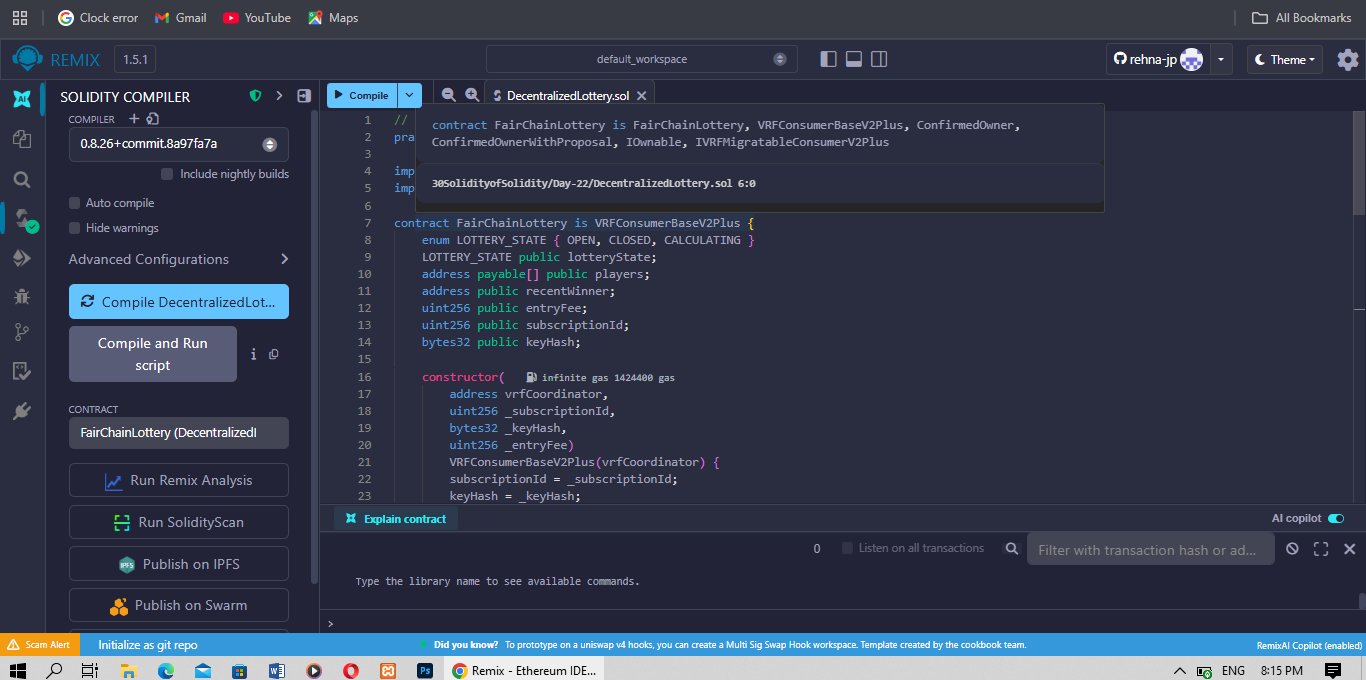The height and width of the screenshot is (680, 1366).
Task: Open the Search in files sidebar icon
Action: click(x=21, y=180)
